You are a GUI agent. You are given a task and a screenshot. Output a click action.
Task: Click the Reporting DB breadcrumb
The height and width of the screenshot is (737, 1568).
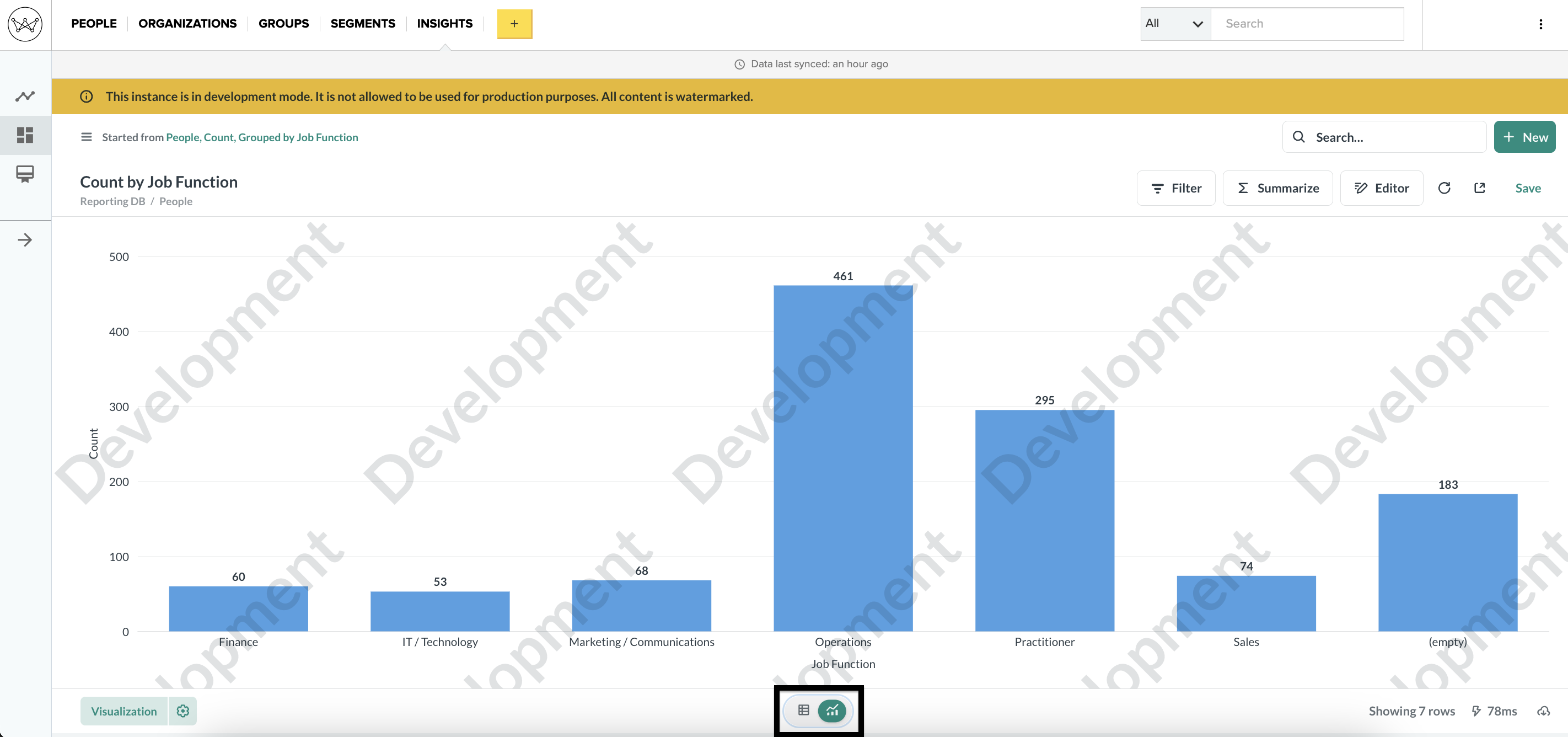pos(112,201)
